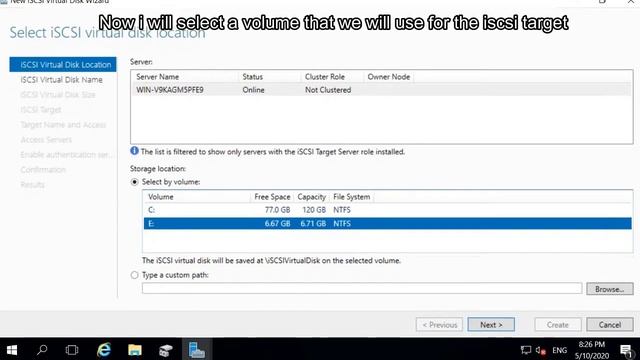The width and height of the screenshot is (640, 360).
Task: Open the clock showing 8:26 PM
Action: coord(592,350)
